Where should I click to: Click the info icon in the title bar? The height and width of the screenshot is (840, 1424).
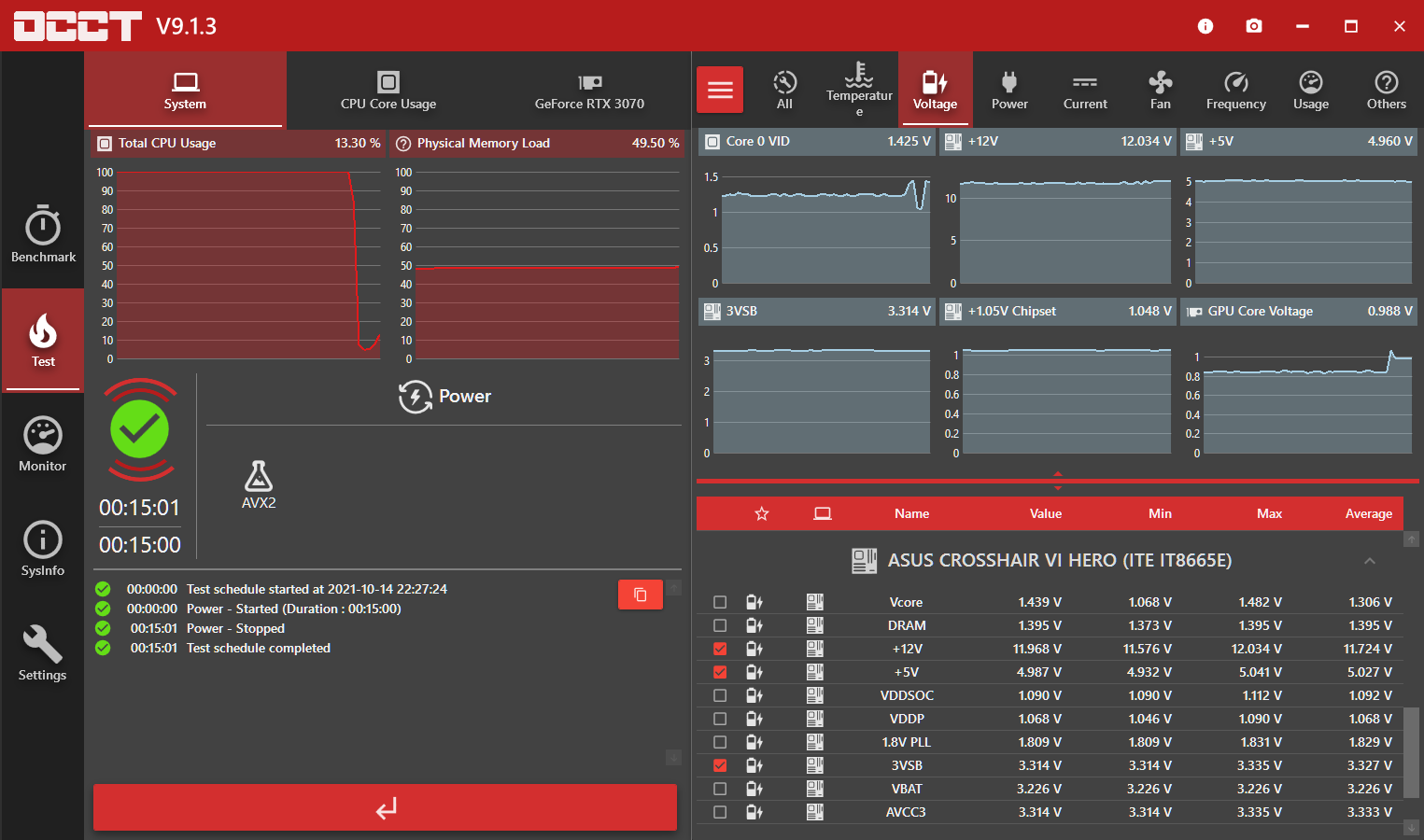point(1205,26)
